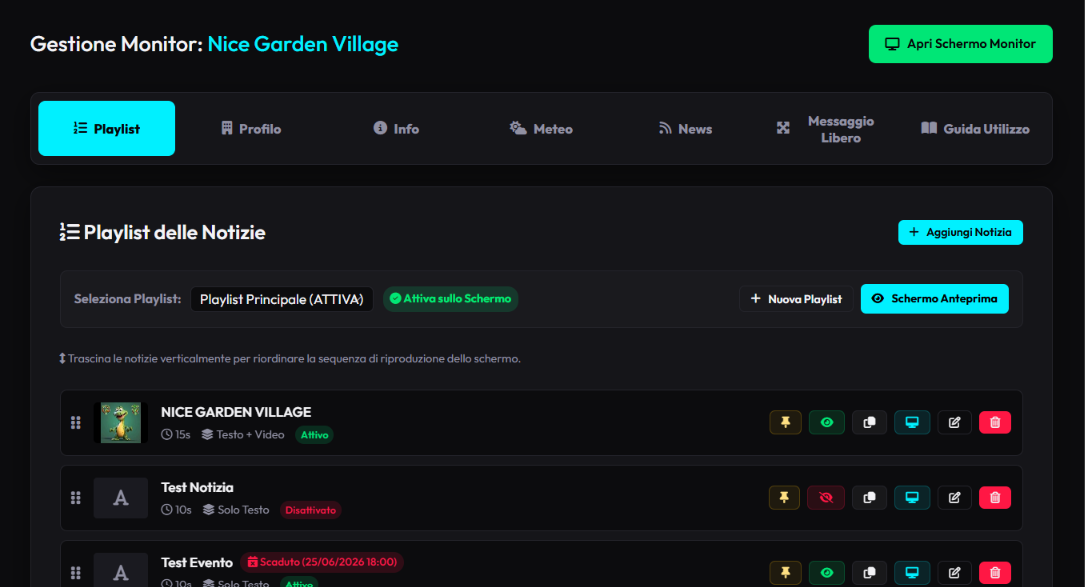The width and height of the screenshot is (1085, 587).
Task: Grab drag handle of Test Notizia row
Action: pos(75,498)
